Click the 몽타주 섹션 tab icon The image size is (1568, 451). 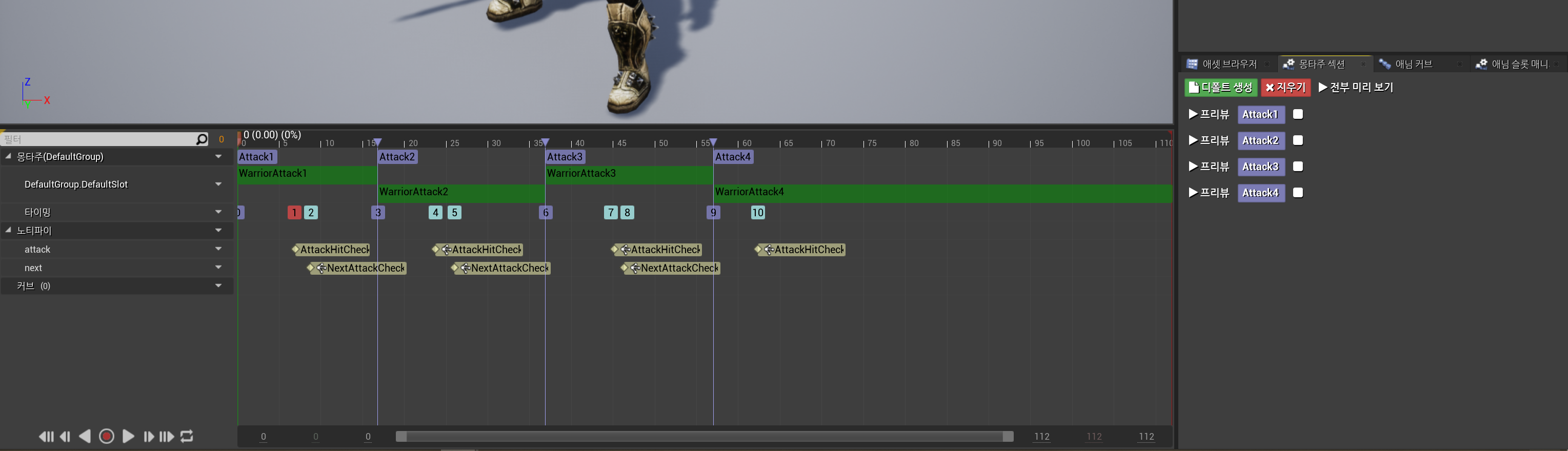click(1289, 64)
